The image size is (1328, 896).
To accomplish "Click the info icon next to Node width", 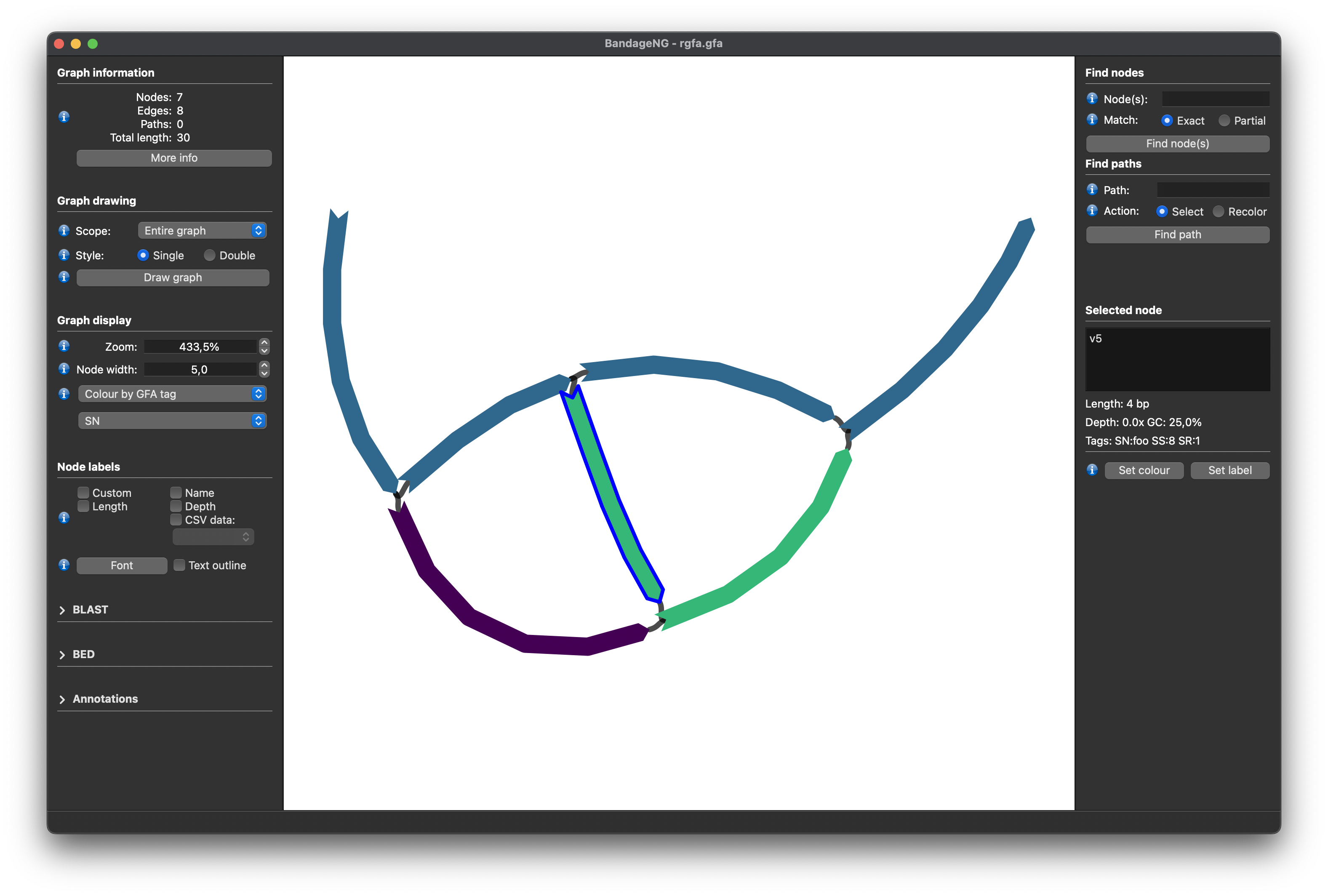I will tap(64, 369).
